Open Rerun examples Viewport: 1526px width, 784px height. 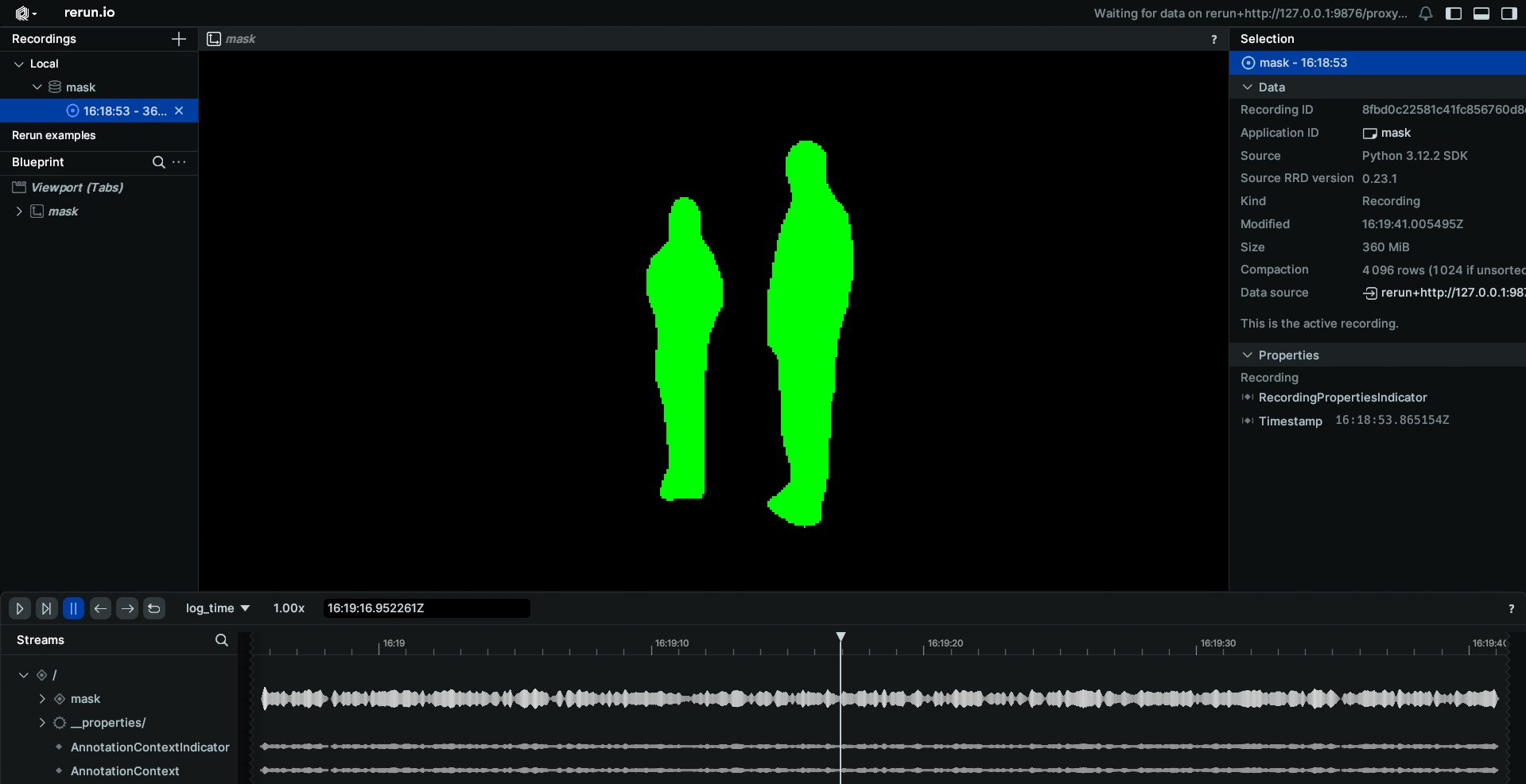pyautogui.click(x=54, y=135)
